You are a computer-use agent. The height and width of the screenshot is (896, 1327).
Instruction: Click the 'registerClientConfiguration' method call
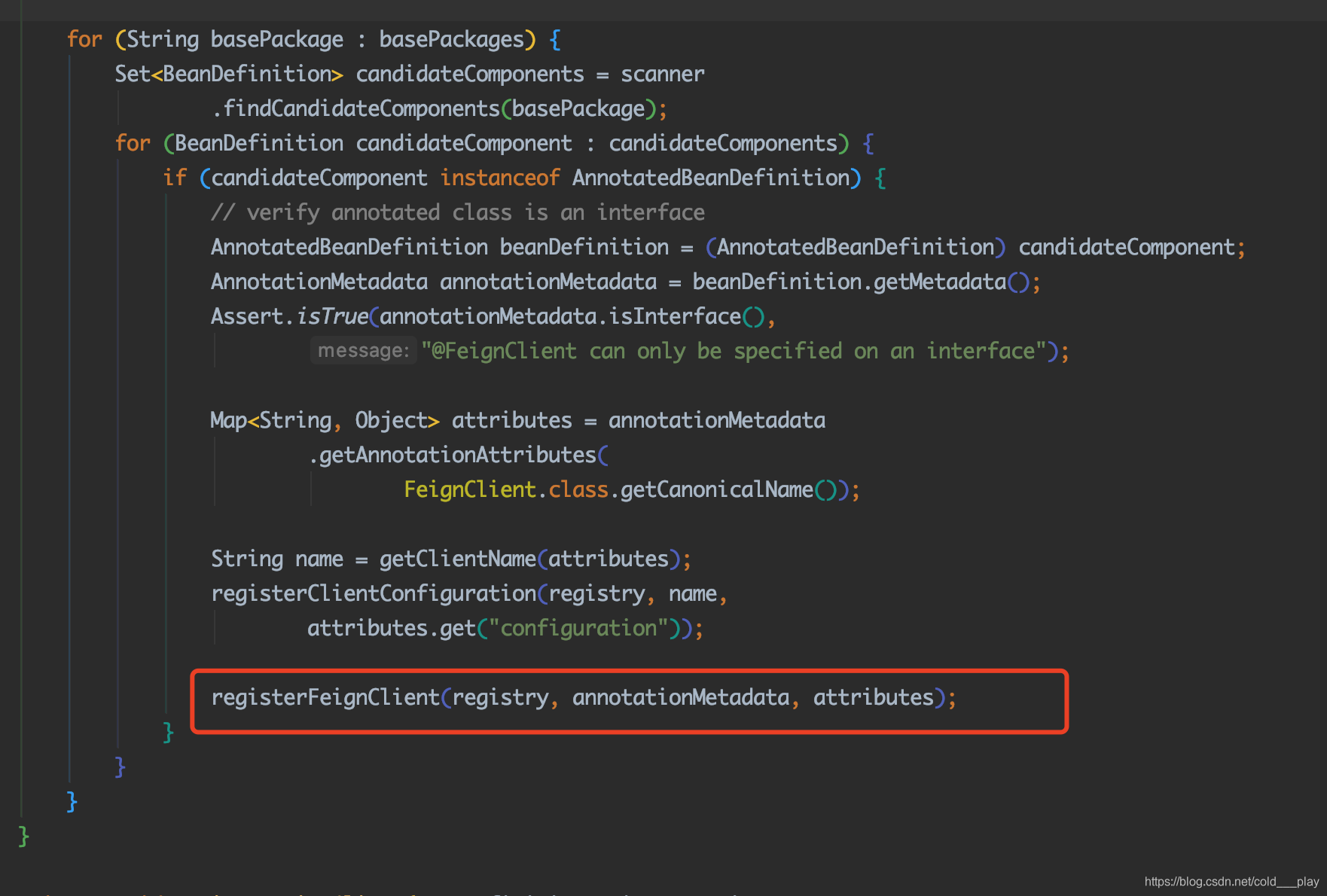(x=374, y=593)
